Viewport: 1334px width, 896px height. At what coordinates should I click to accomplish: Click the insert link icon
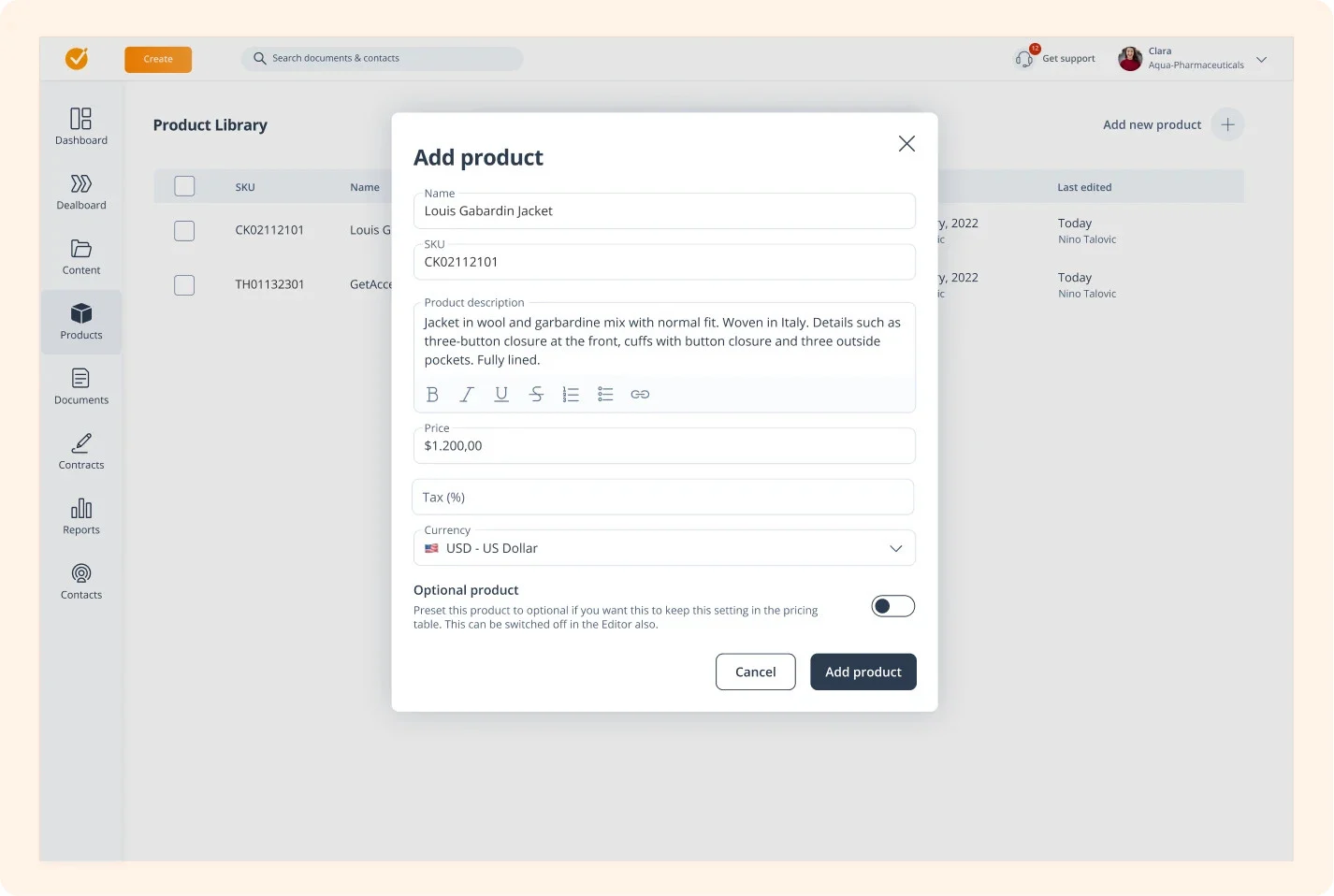(x=640, y=394)
